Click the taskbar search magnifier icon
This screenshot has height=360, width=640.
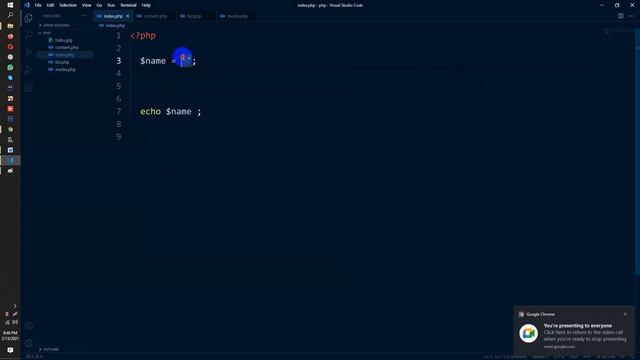(10, 15)
